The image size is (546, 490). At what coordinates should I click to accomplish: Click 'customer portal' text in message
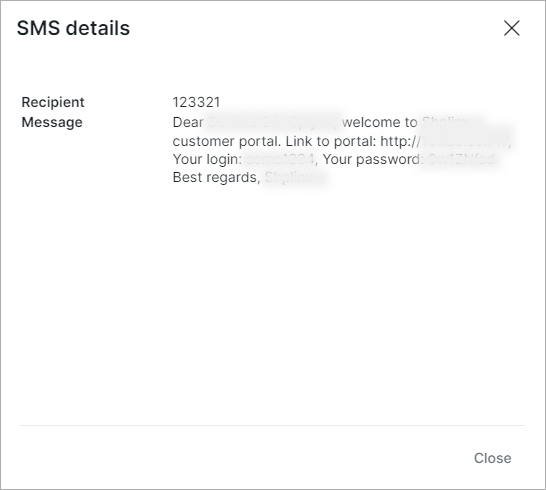(226, 141)
